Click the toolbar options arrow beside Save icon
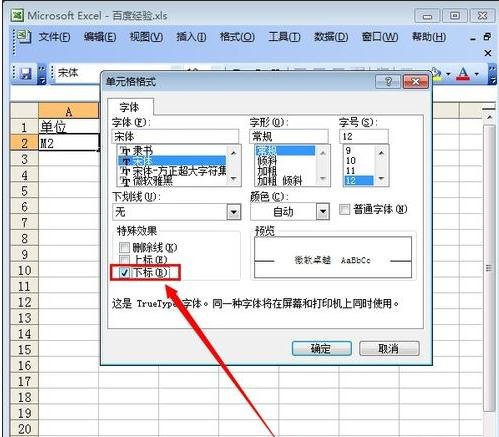The width and height of the screenshot is (499, 437). pyautogui.click(x=42, y=74)
